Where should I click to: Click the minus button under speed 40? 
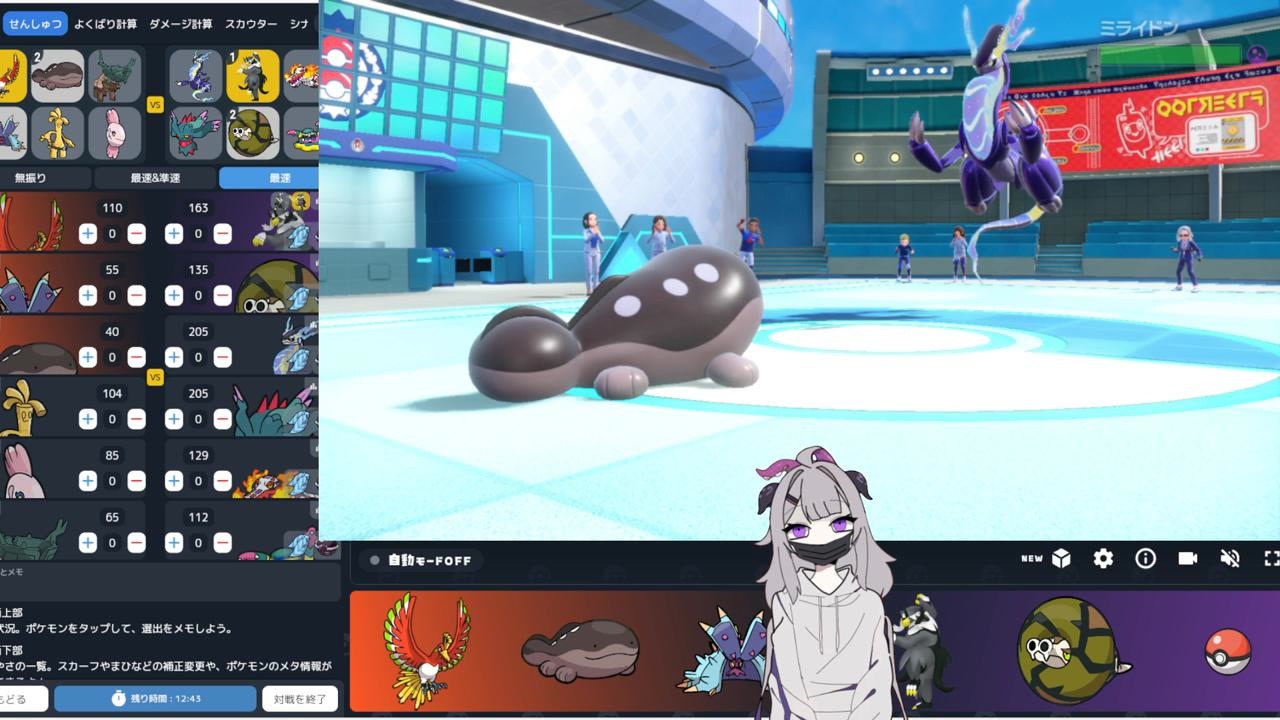[137, 358]
